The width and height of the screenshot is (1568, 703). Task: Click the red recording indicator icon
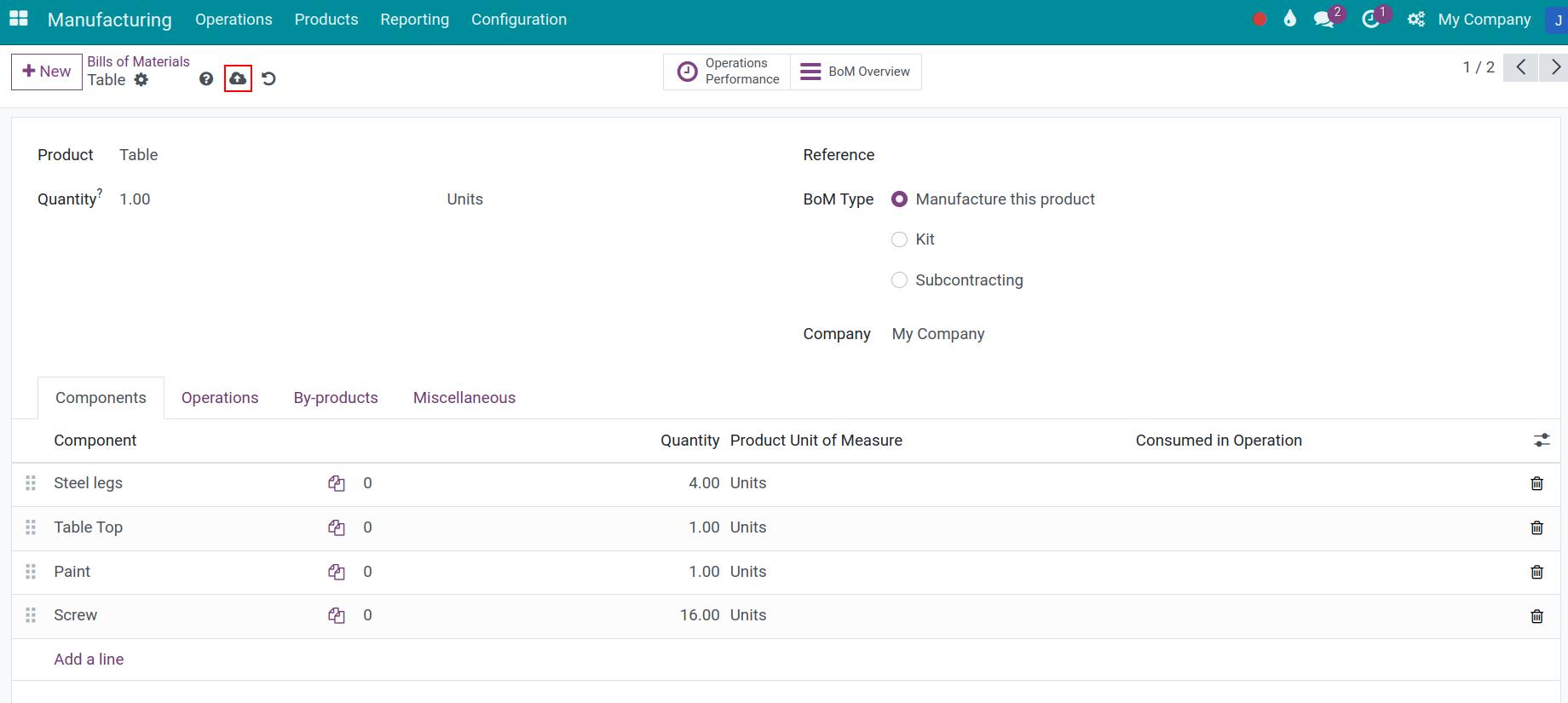click(1260, 19)
